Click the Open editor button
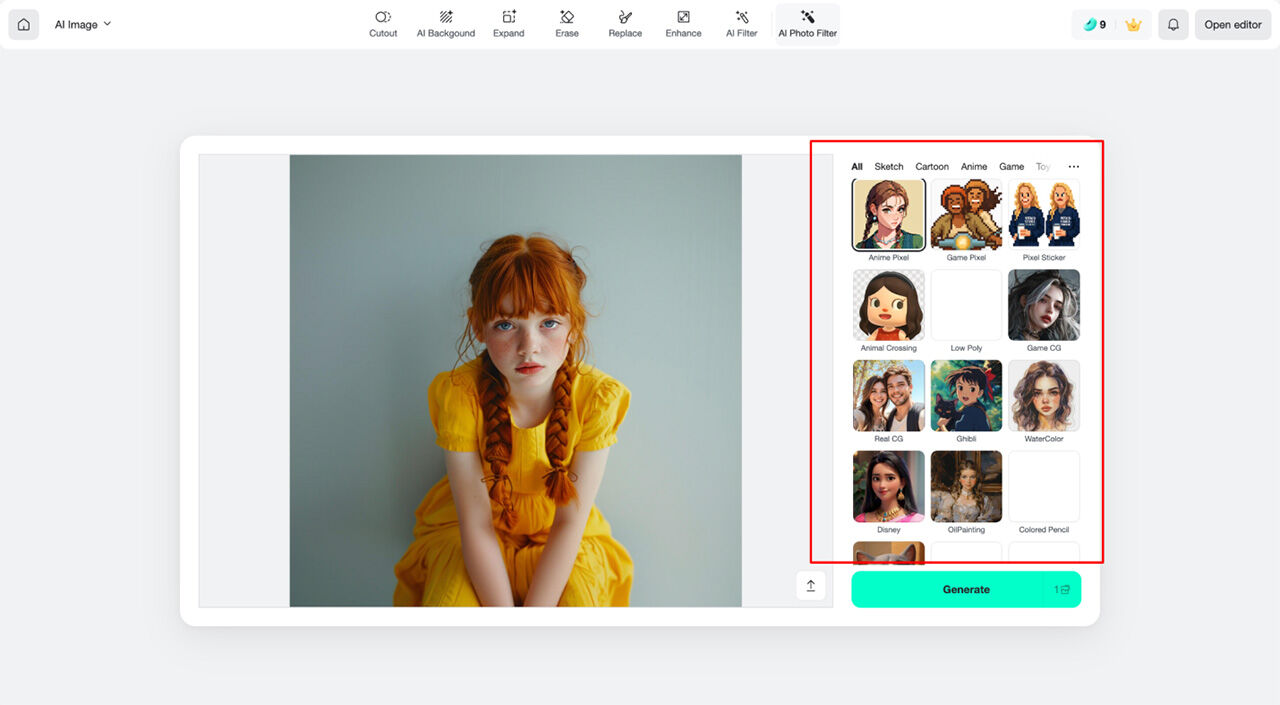 (x=1233, y=24)
